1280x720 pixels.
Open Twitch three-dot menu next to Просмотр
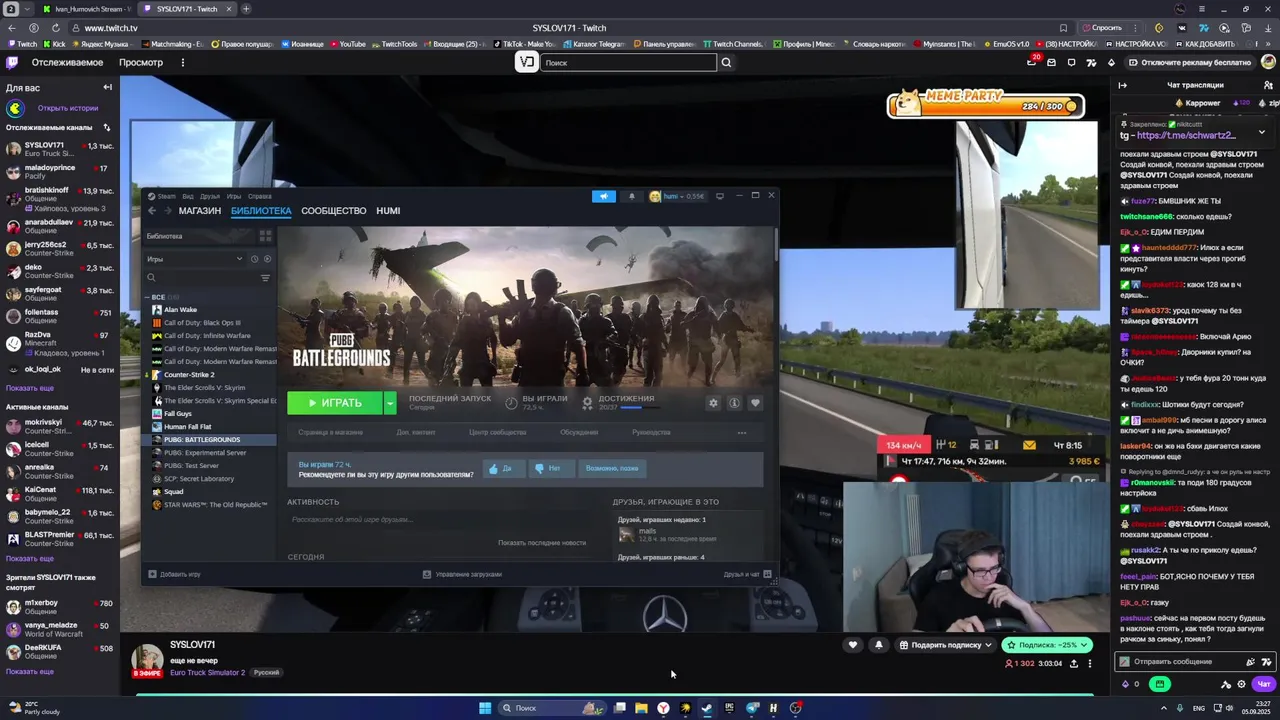click(182, 62)
